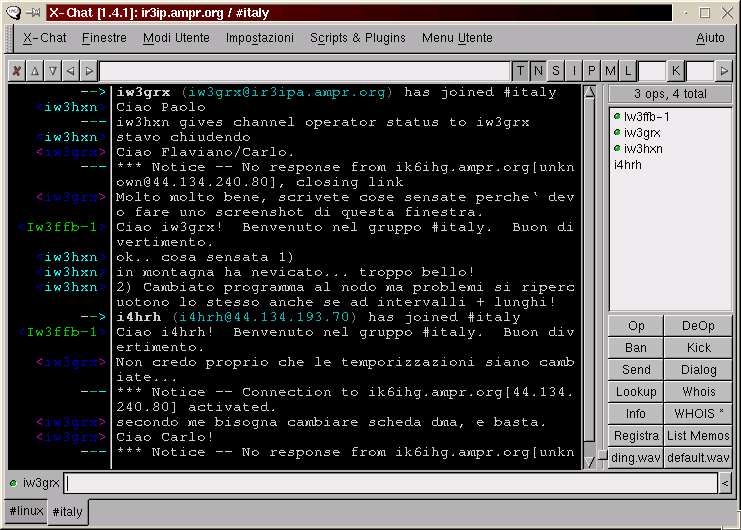Toggle the M channel mode button

pos(610,71)
